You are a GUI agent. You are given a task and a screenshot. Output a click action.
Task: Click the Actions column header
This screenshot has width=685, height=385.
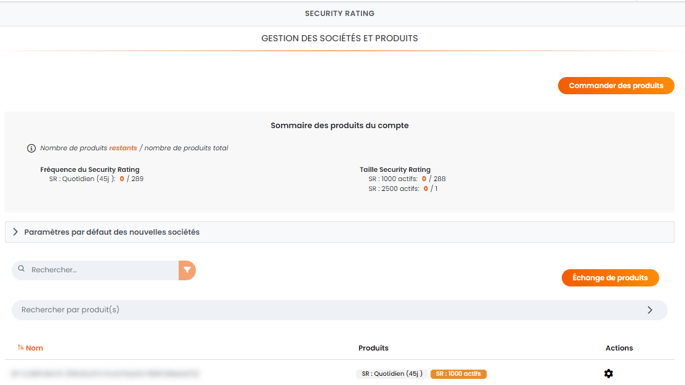619,348
